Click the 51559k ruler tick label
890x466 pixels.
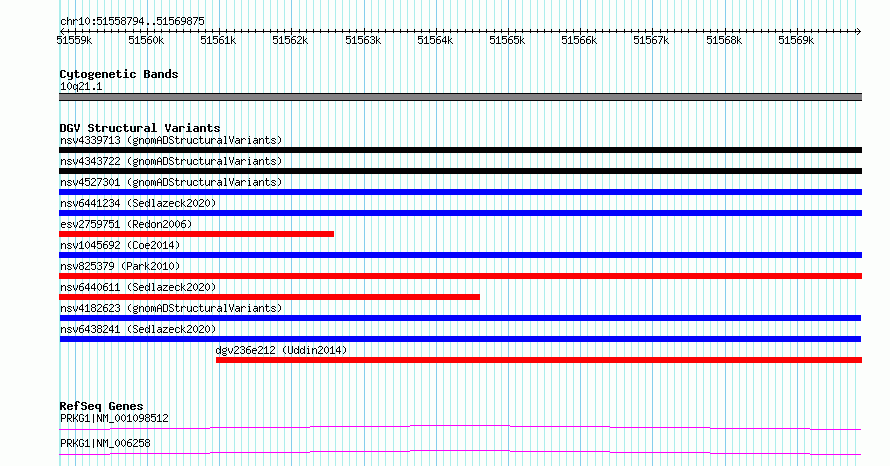(x=74, y=40)
